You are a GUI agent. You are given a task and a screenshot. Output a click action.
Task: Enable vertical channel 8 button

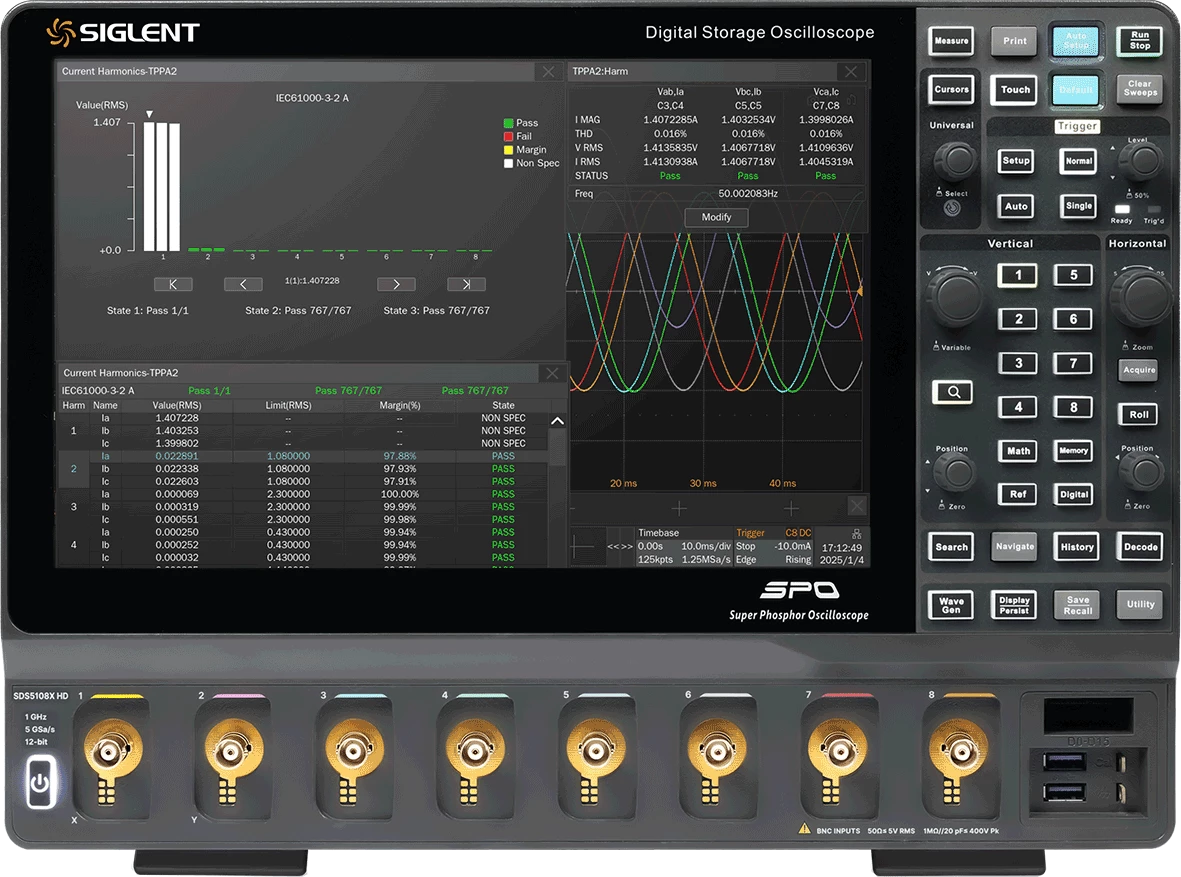pyautogui.click(x=1073, y=407)
